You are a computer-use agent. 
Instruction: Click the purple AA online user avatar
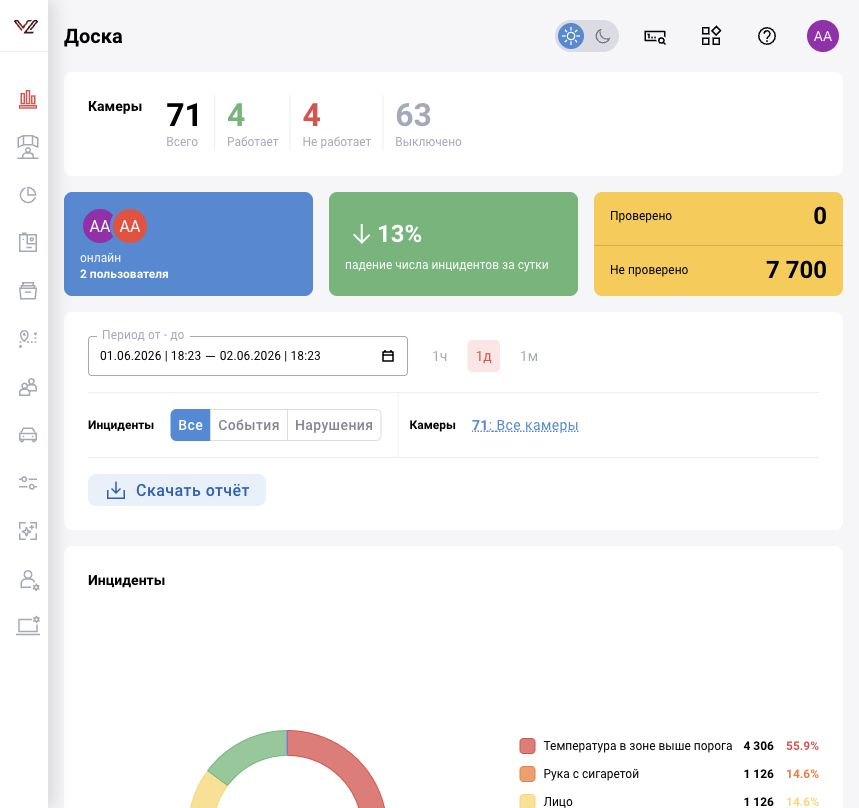coord(98,226)
